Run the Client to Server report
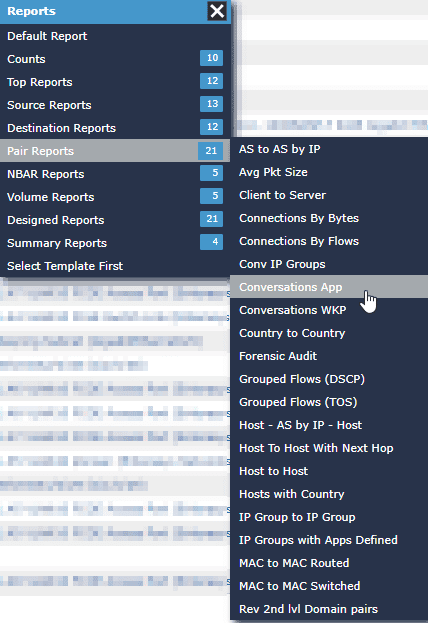Screen dimensions: 428x623 tap(329, 195)
